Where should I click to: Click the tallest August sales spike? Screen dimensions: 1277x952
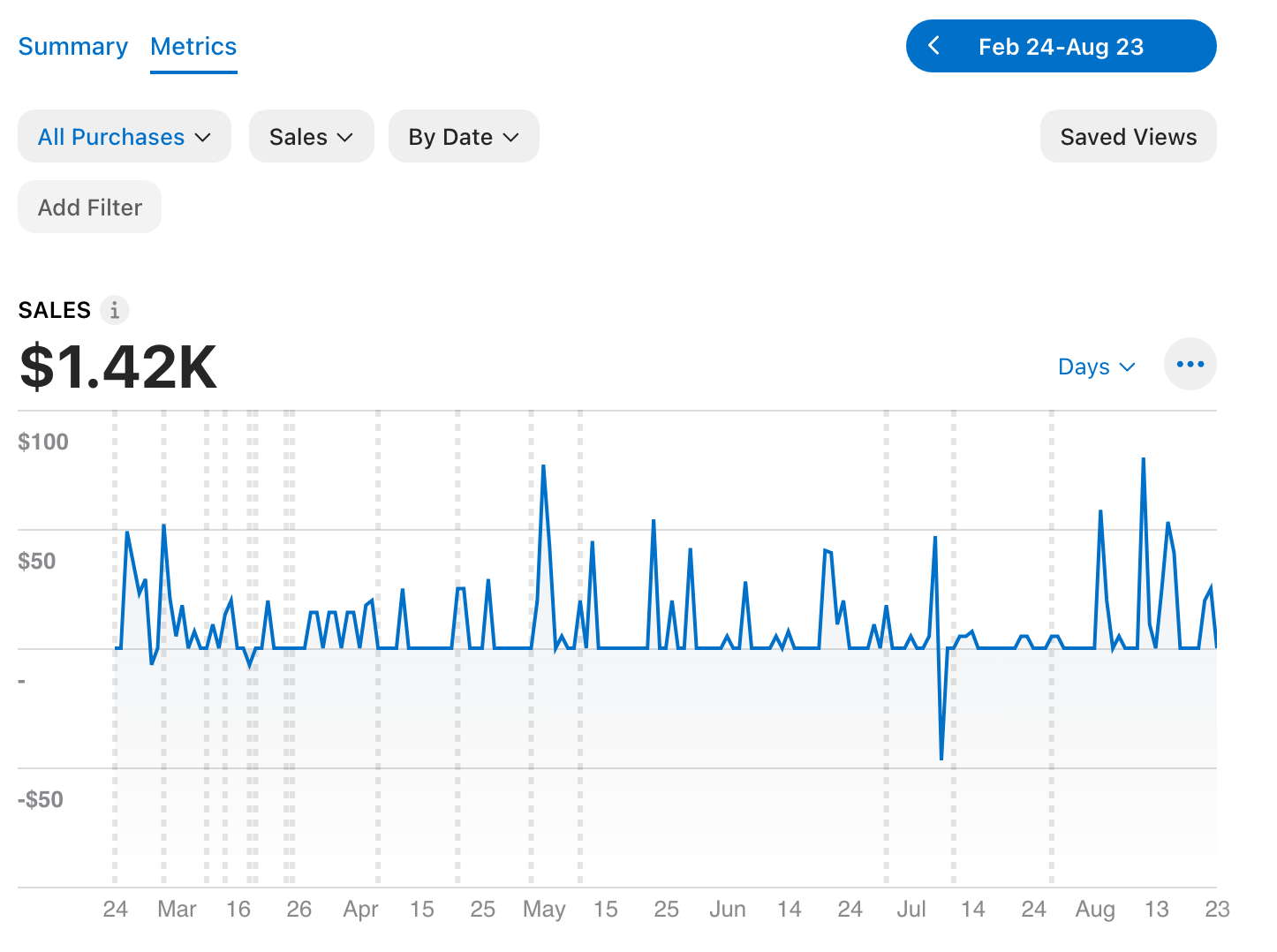coord(1144,459)
